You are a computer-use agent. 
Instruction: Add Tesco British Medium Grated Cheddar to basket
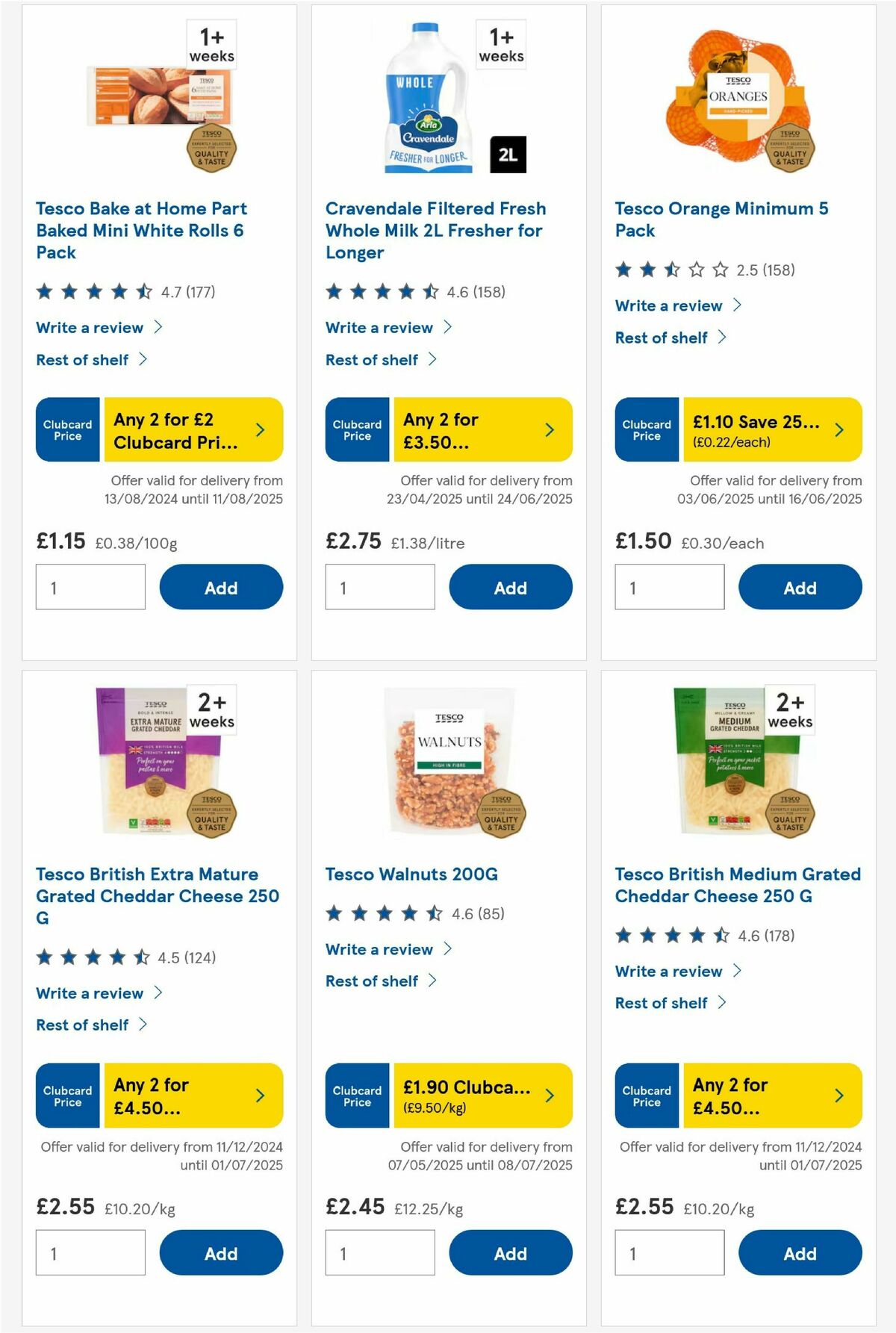point(800,1253)
